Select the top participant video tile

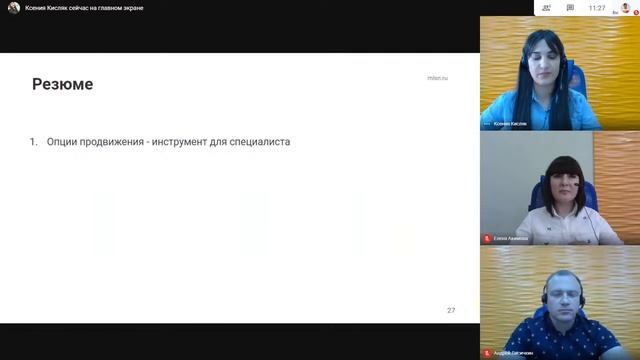pyautogui.click(x=560, y=73)
